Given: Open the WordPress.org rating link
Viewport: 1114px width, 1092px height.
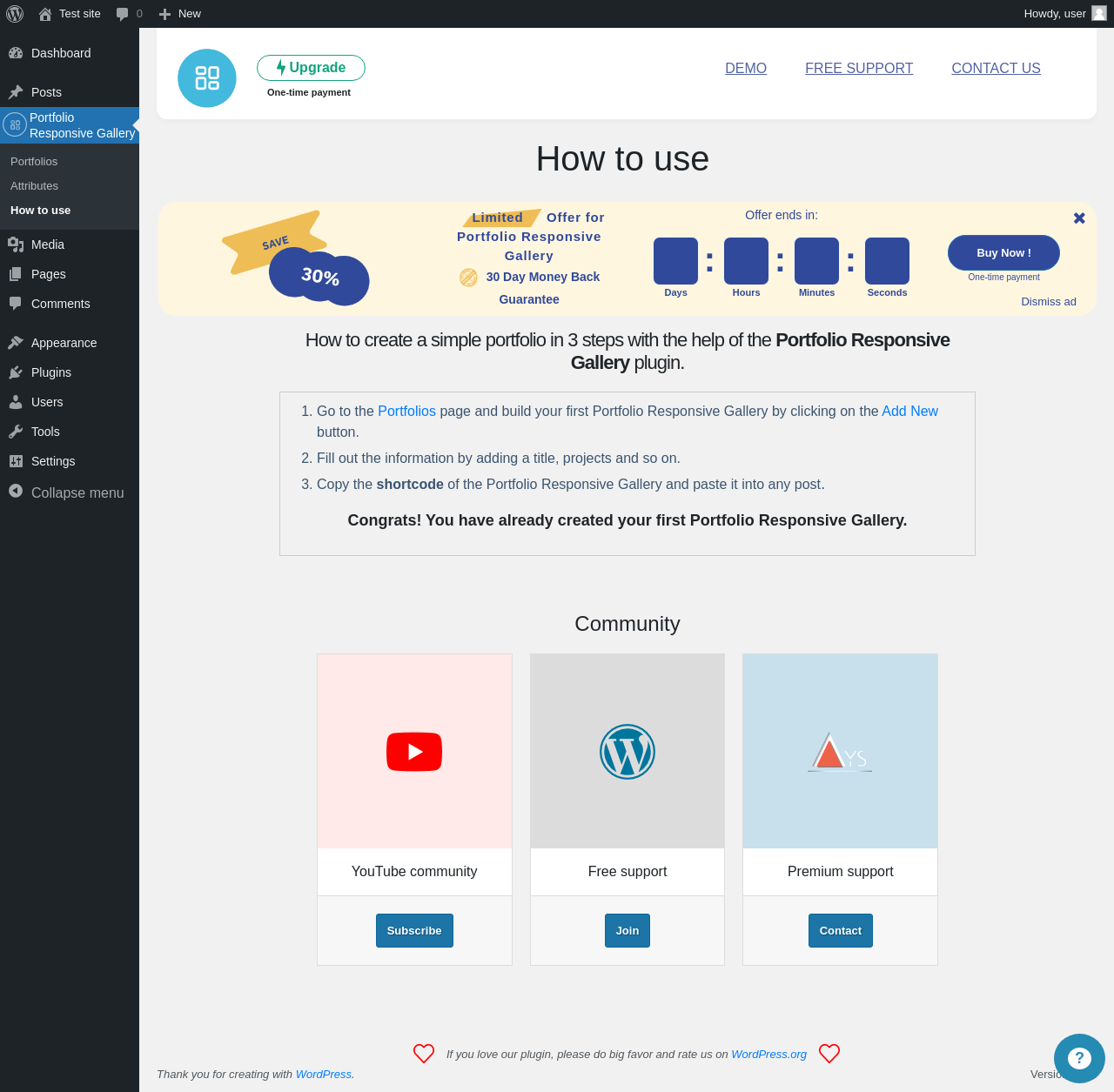Looking at the screenshot, I should click(768, 1054).
